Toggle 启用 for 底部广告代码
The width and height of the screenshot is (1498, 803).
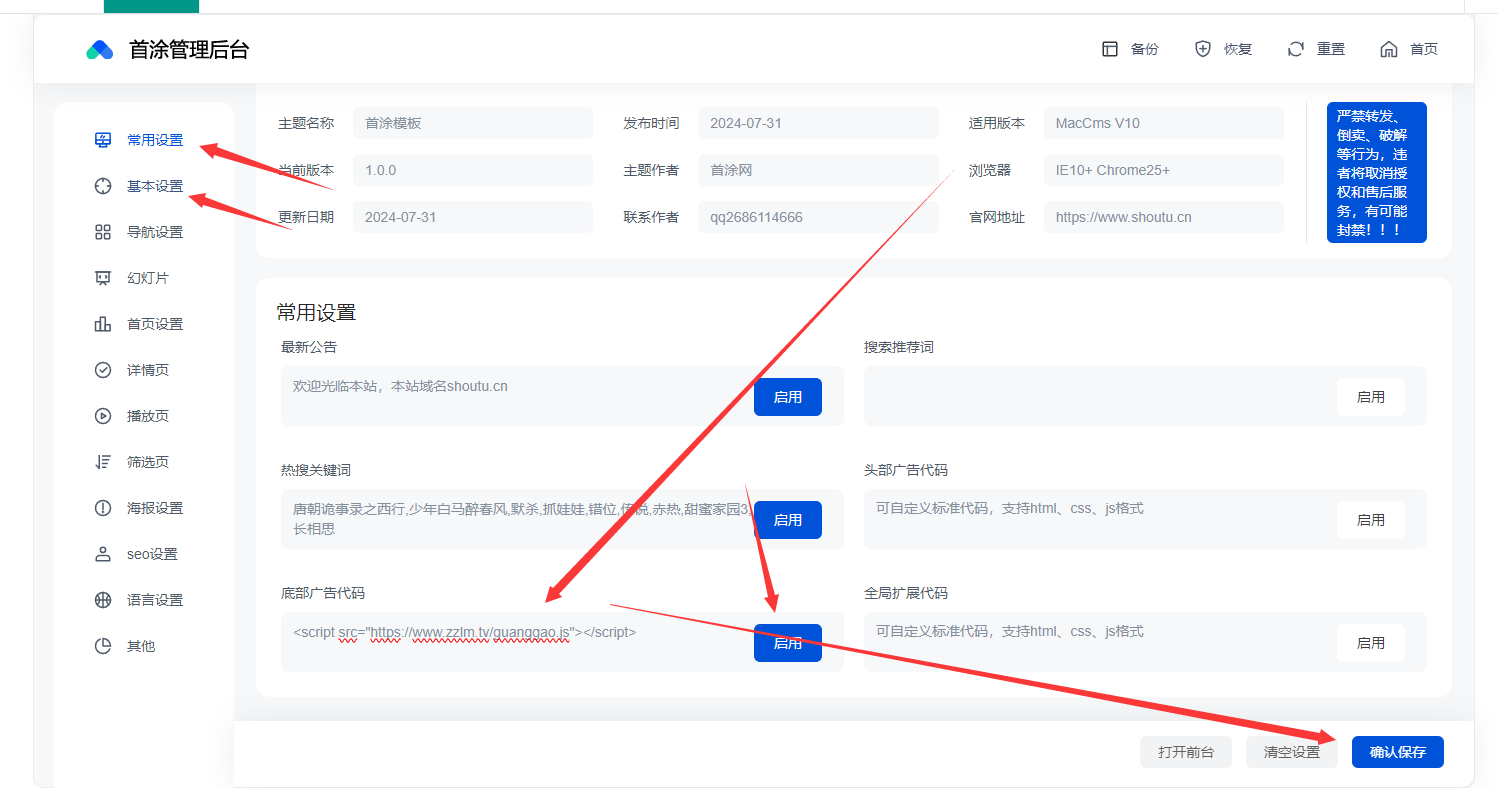tap(788, 643)
